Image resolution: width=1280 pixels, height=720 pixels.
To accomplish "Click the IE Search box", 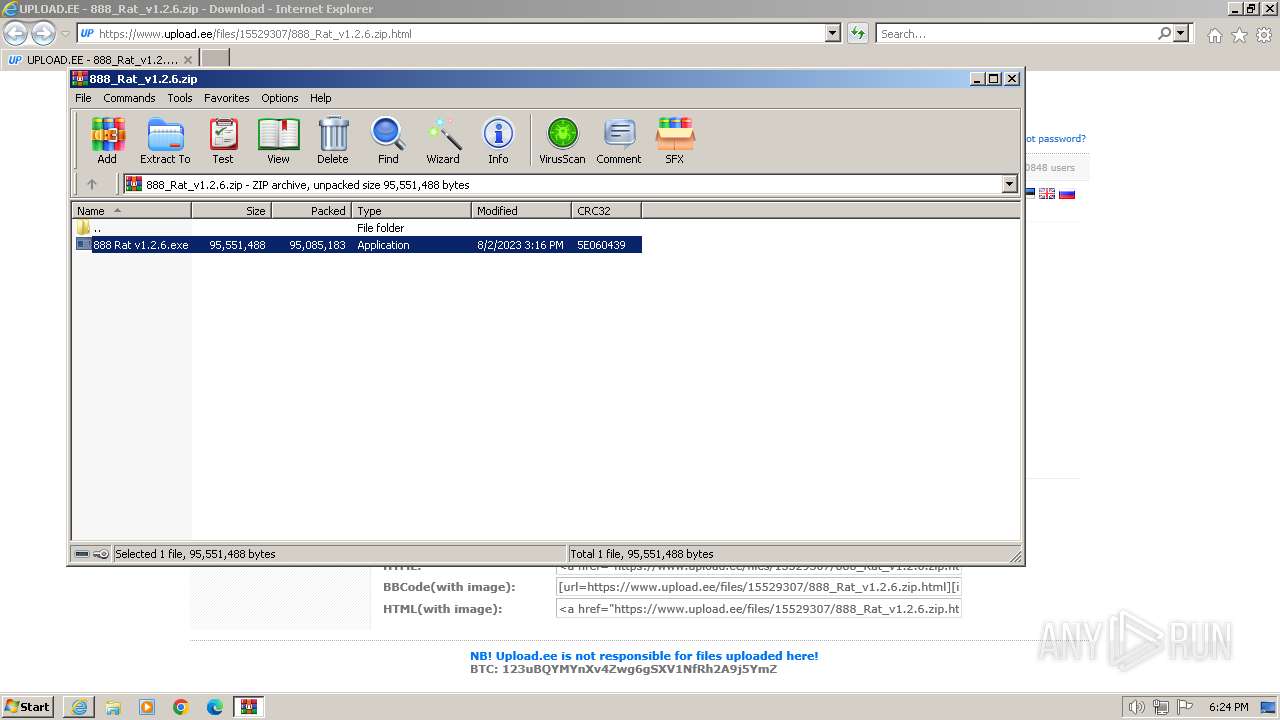I will click(1015, 33).
